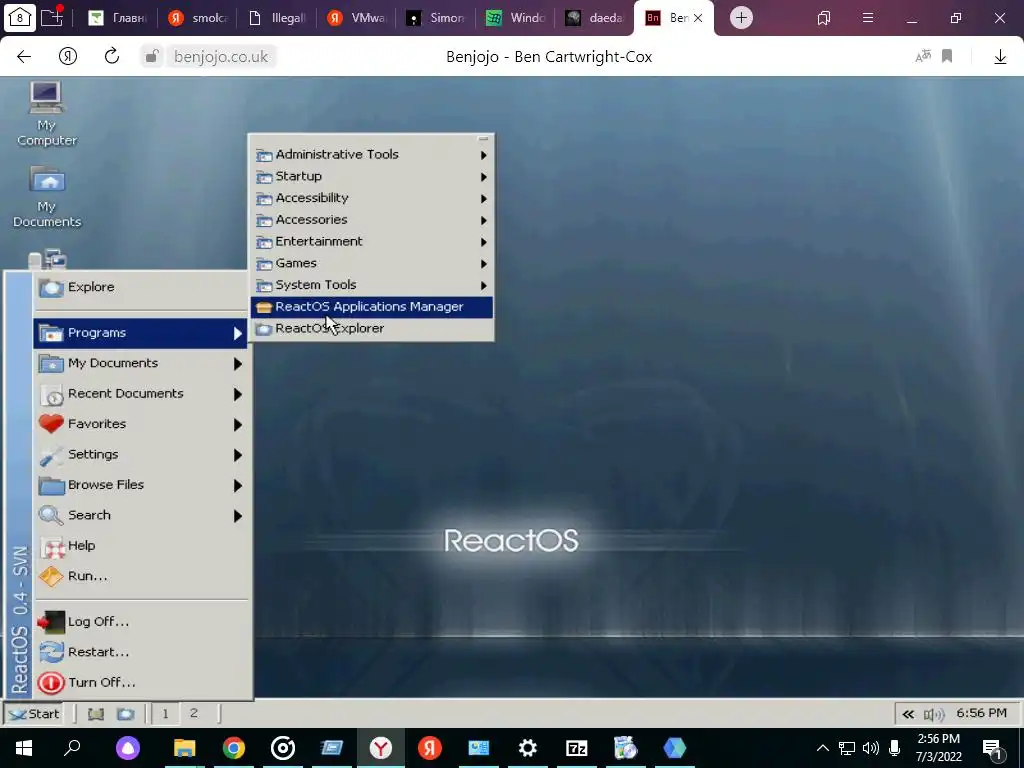Open Chrome from Windows taskbar

[234, 748]
